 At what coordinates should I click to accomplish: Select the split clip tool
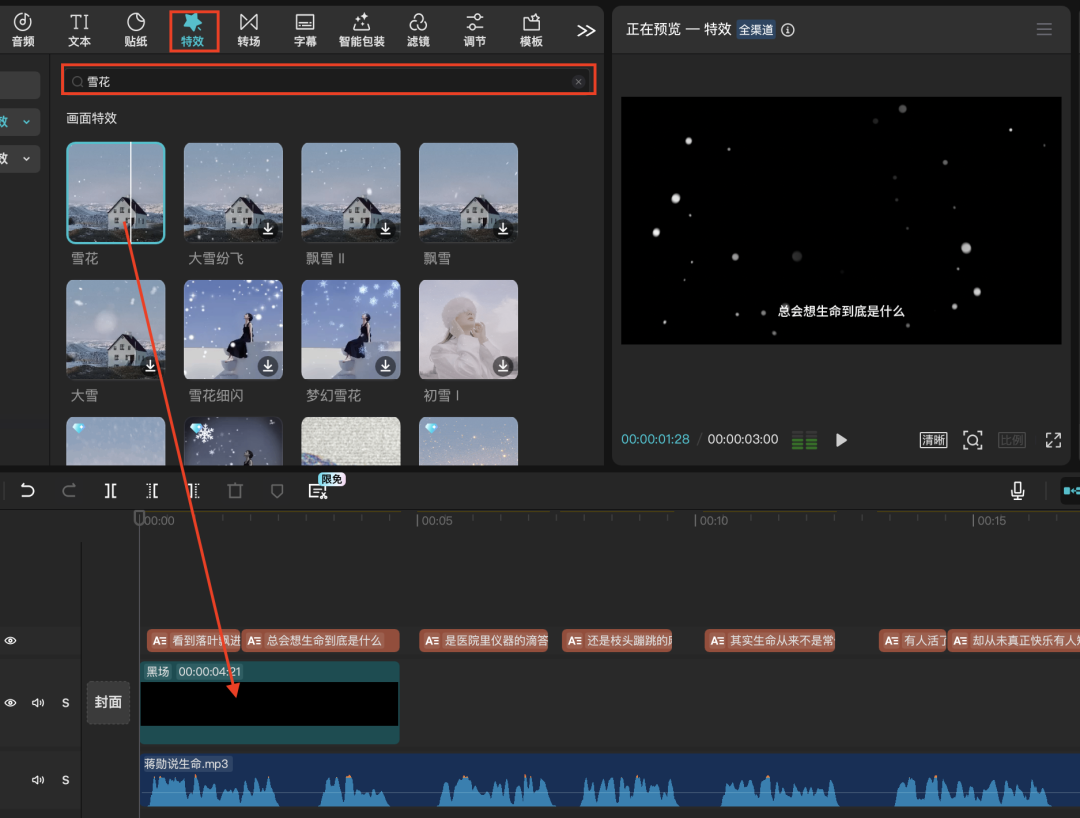111,491
